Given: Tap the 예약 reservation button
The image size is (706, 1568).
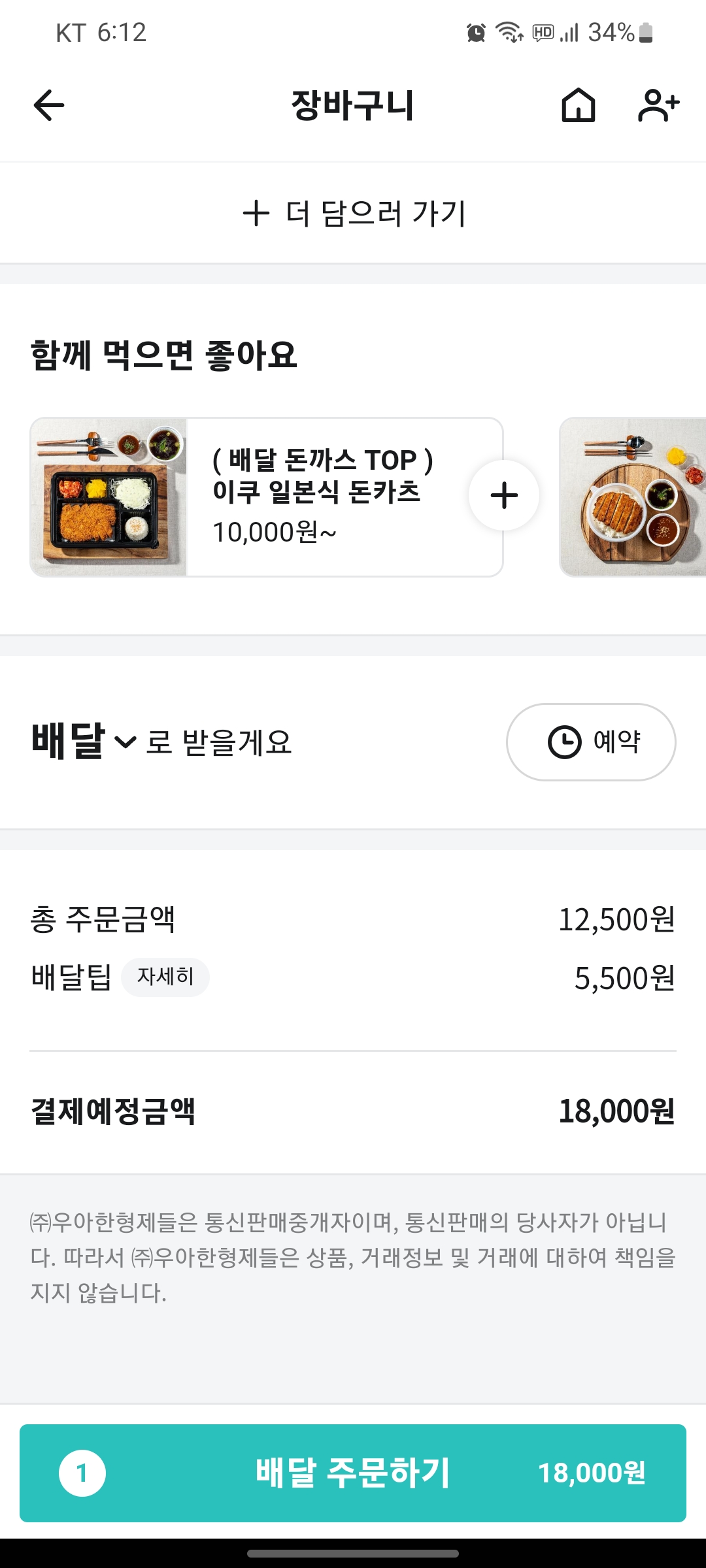Looking at the screenshot, I should coord(591,742).
